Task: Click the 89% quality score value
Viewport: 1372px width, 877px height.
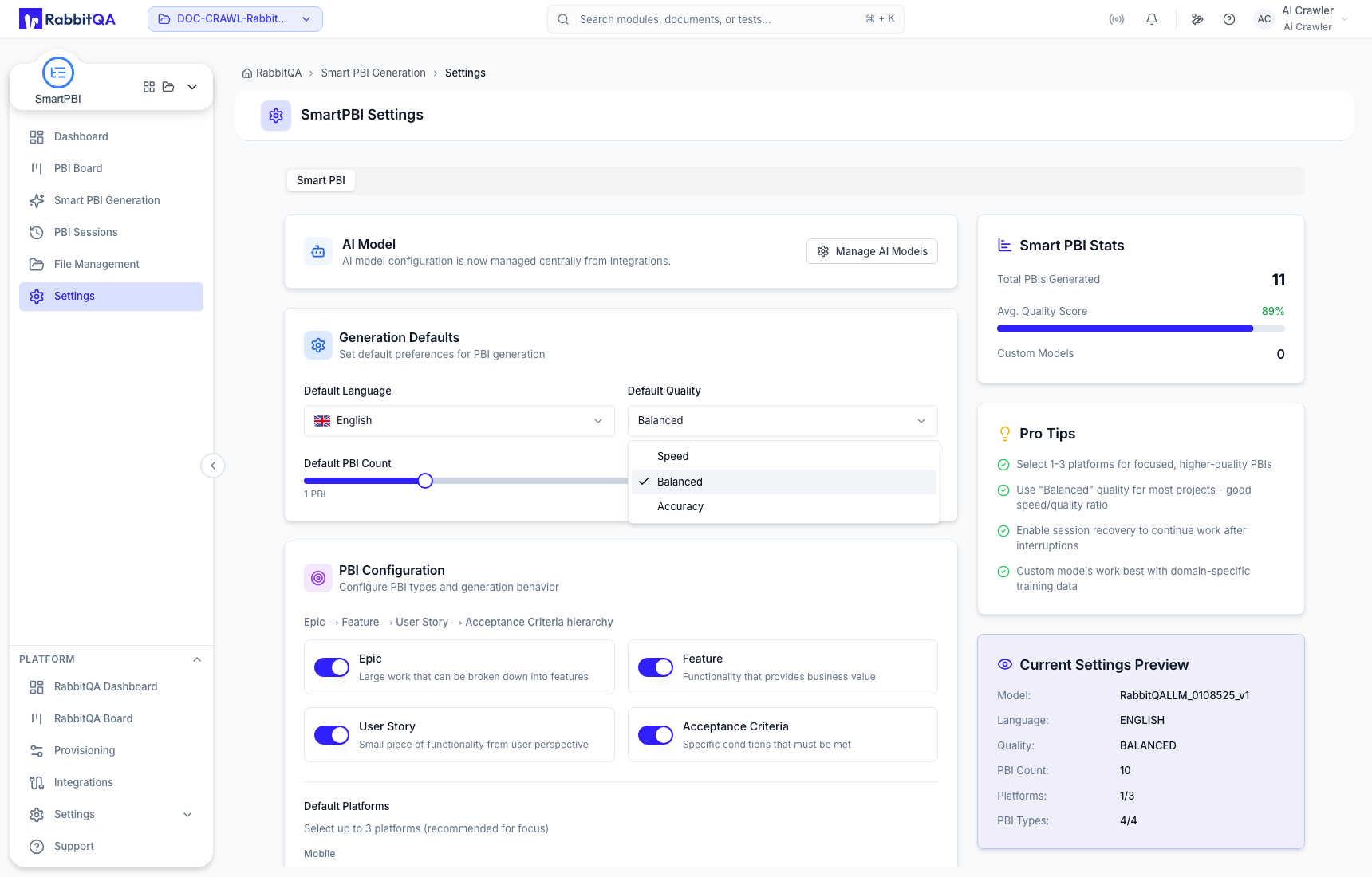Action: tap(1273, 312)
